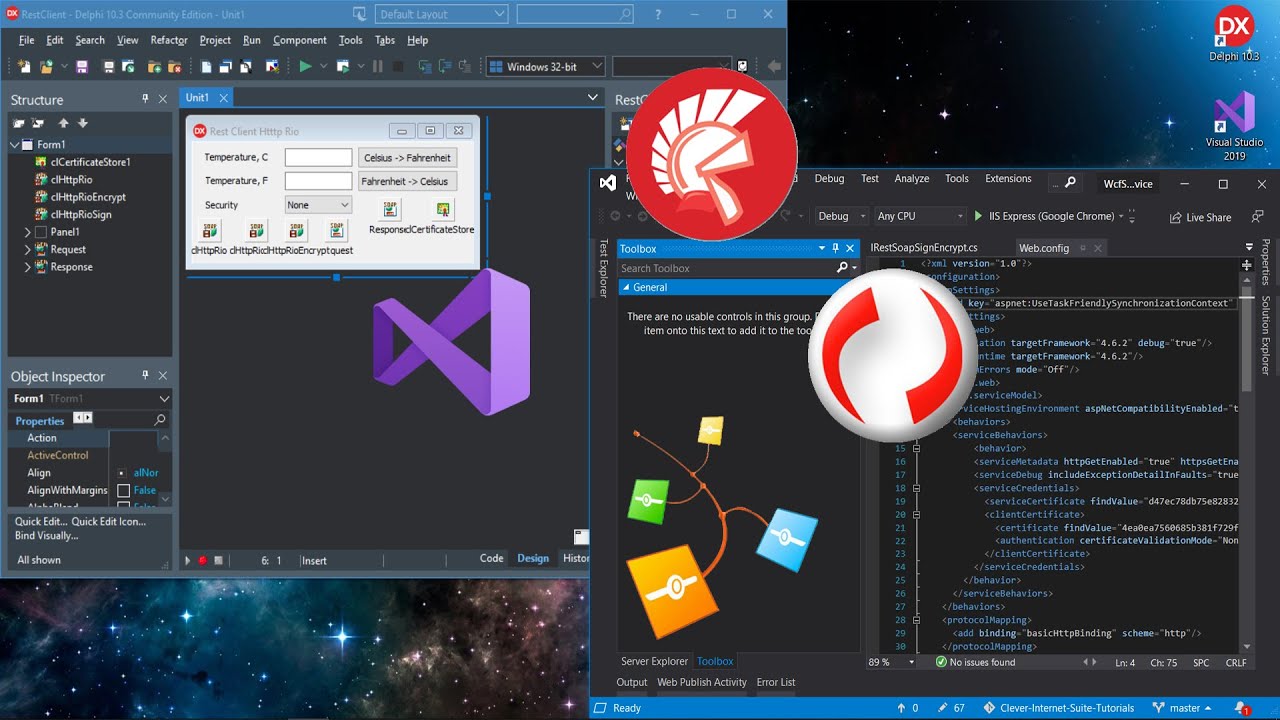Screen dimensions: 1280x720
Task: Expand the Response node in Structure tree
Action: click(28, 267)
